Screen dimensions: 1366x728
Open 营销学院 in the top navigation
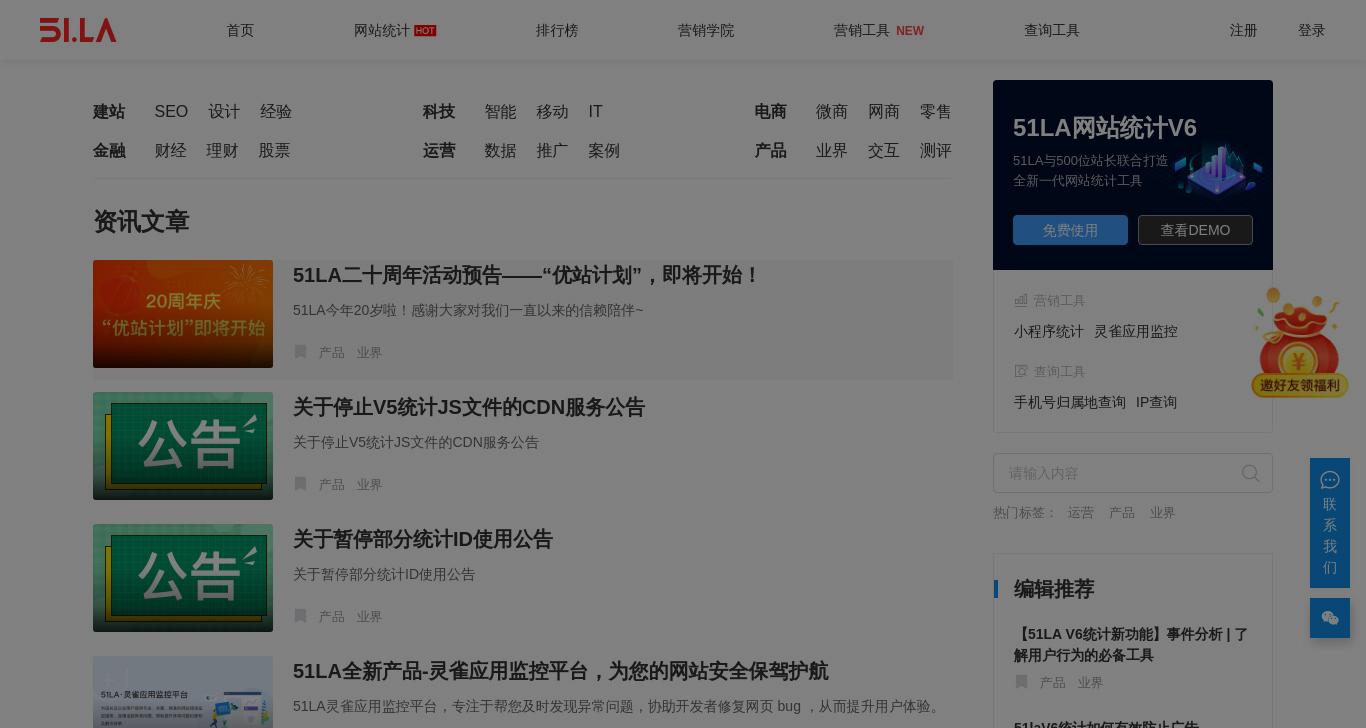[706, 30]
